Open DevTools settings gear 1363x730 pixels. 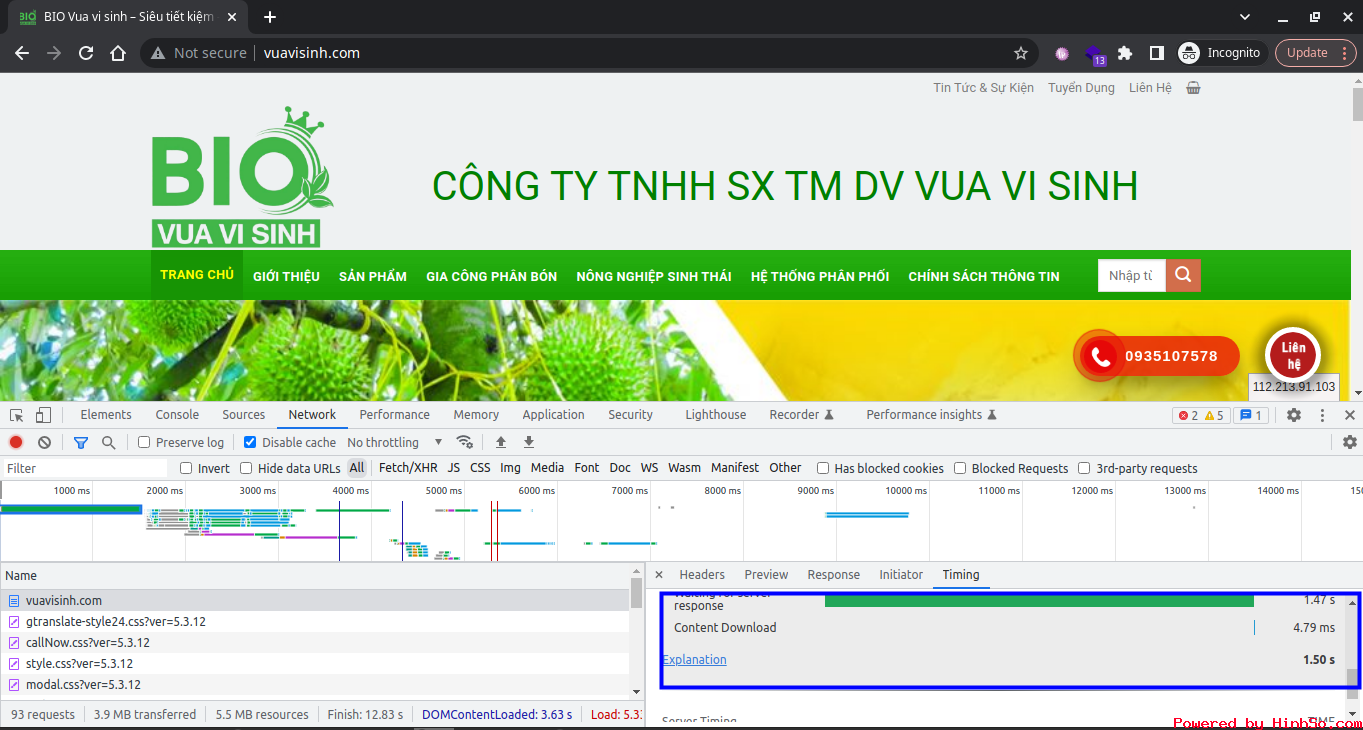click(x=1294, y=415)
